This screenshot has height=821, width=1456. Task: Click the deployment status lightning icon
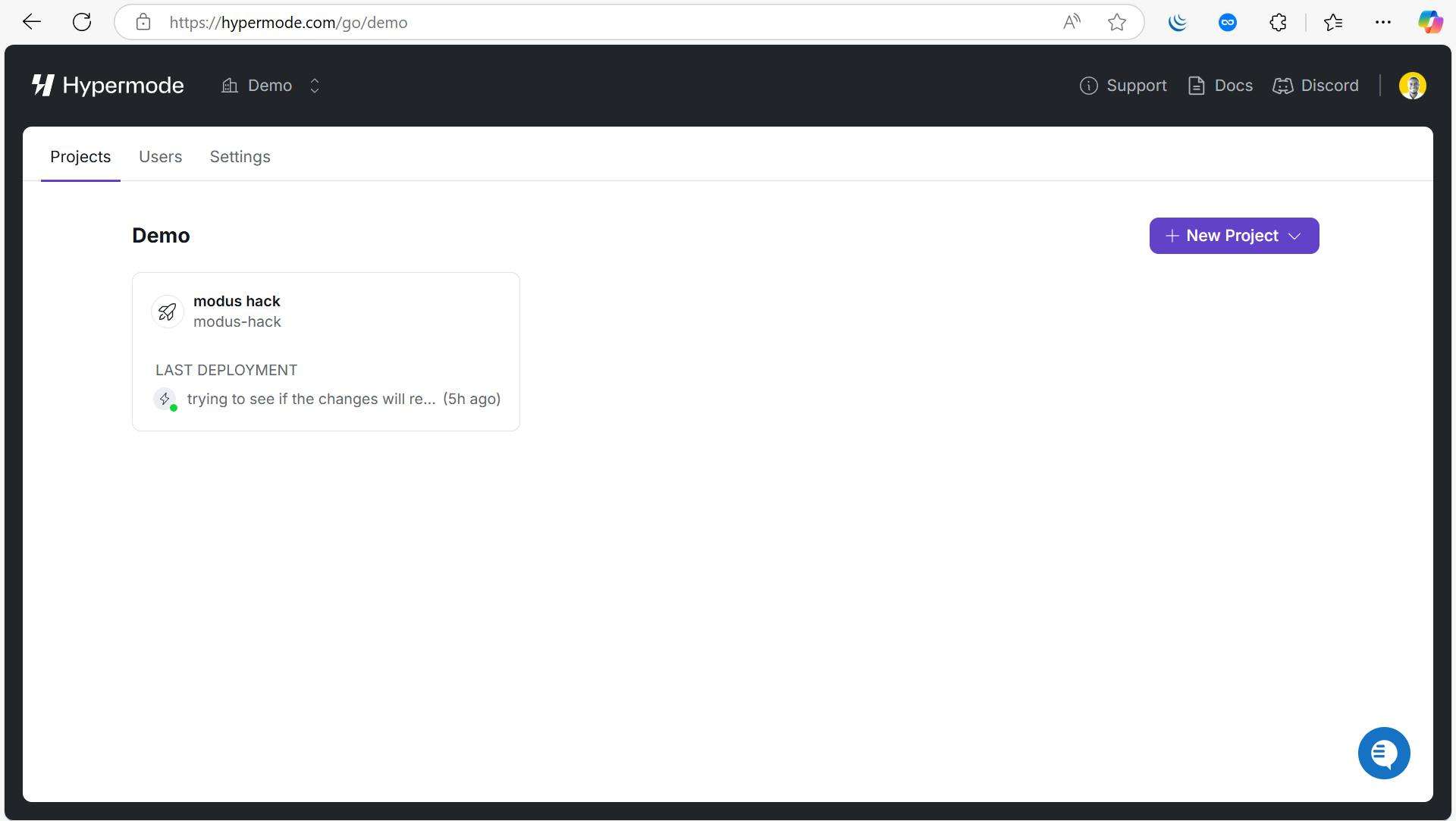165,399
